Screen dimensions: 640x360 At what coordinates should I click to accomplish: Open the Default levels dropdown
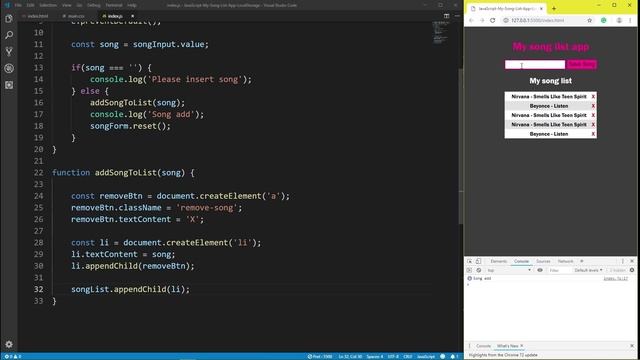click(x=588, y=270)
